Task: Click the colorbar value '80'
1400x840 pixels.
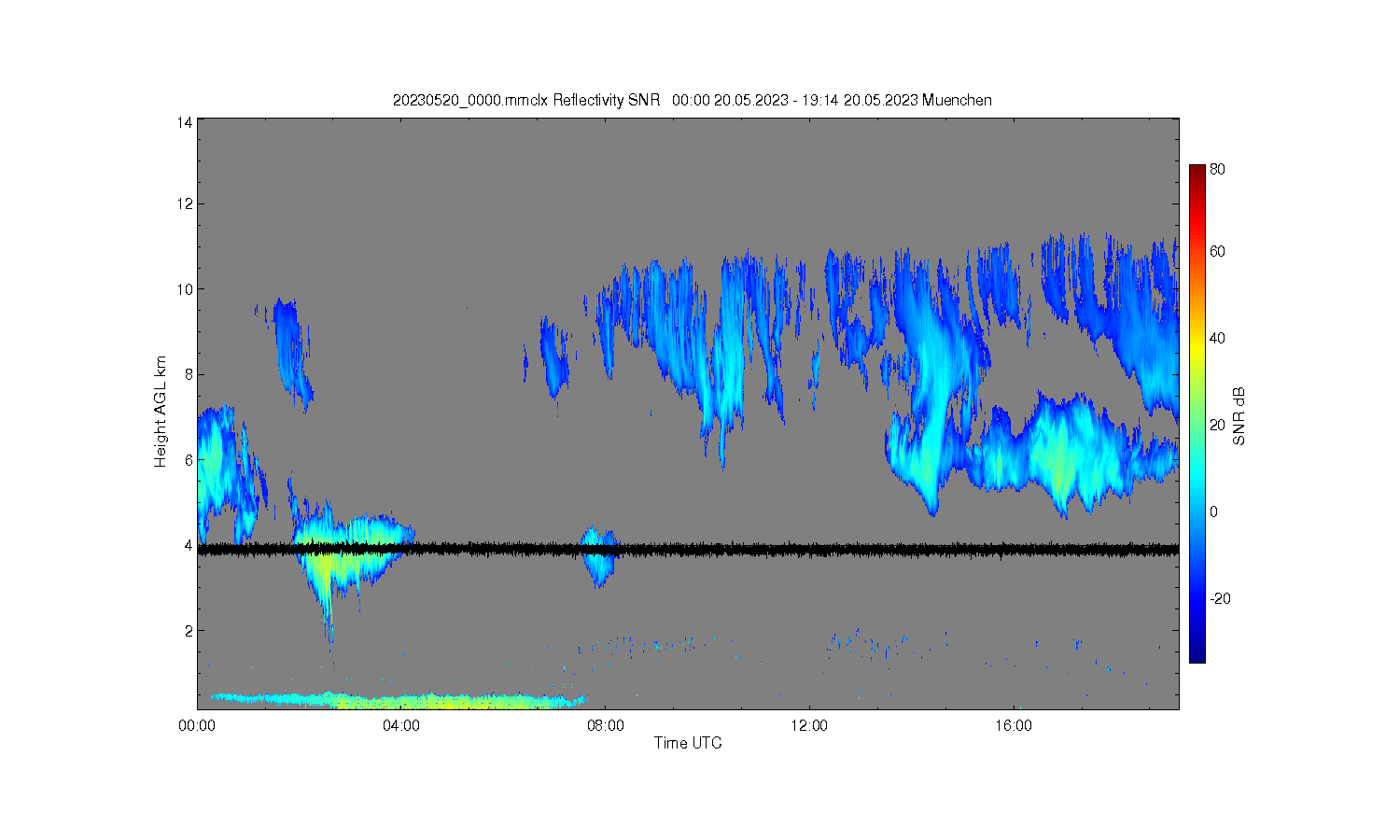Action: pos(1217,170)
